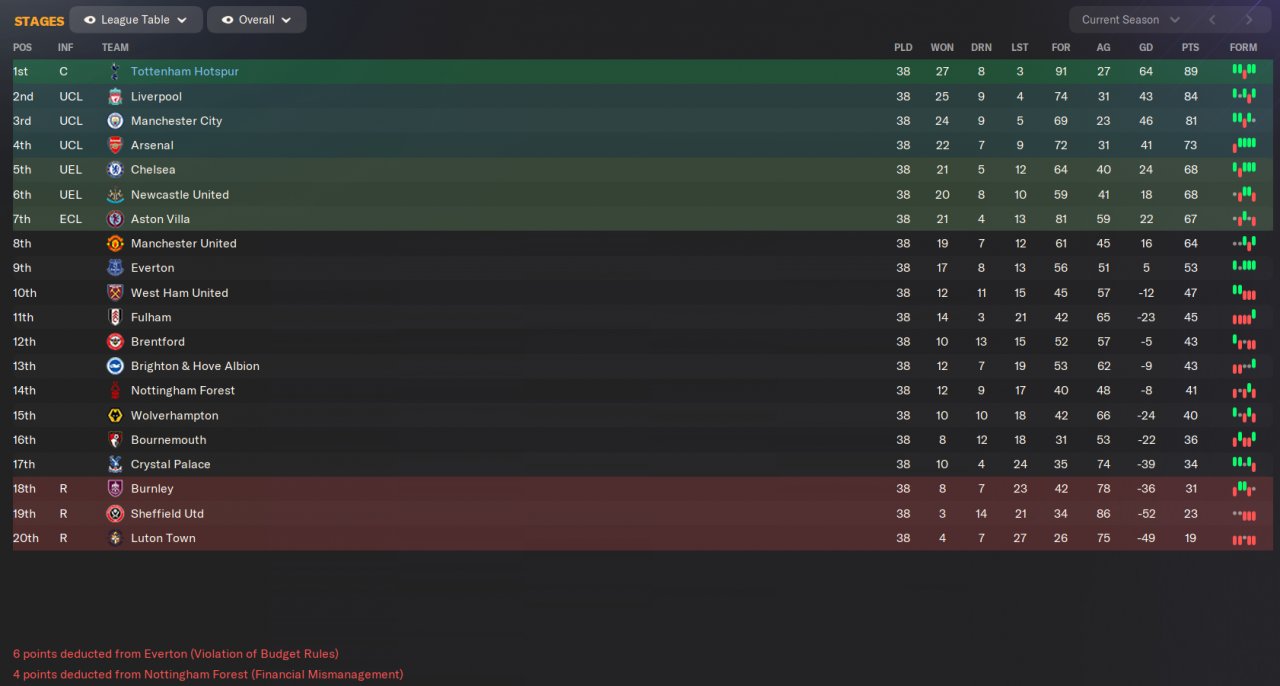Click the Arsenal crest icon

coord(115,145)
